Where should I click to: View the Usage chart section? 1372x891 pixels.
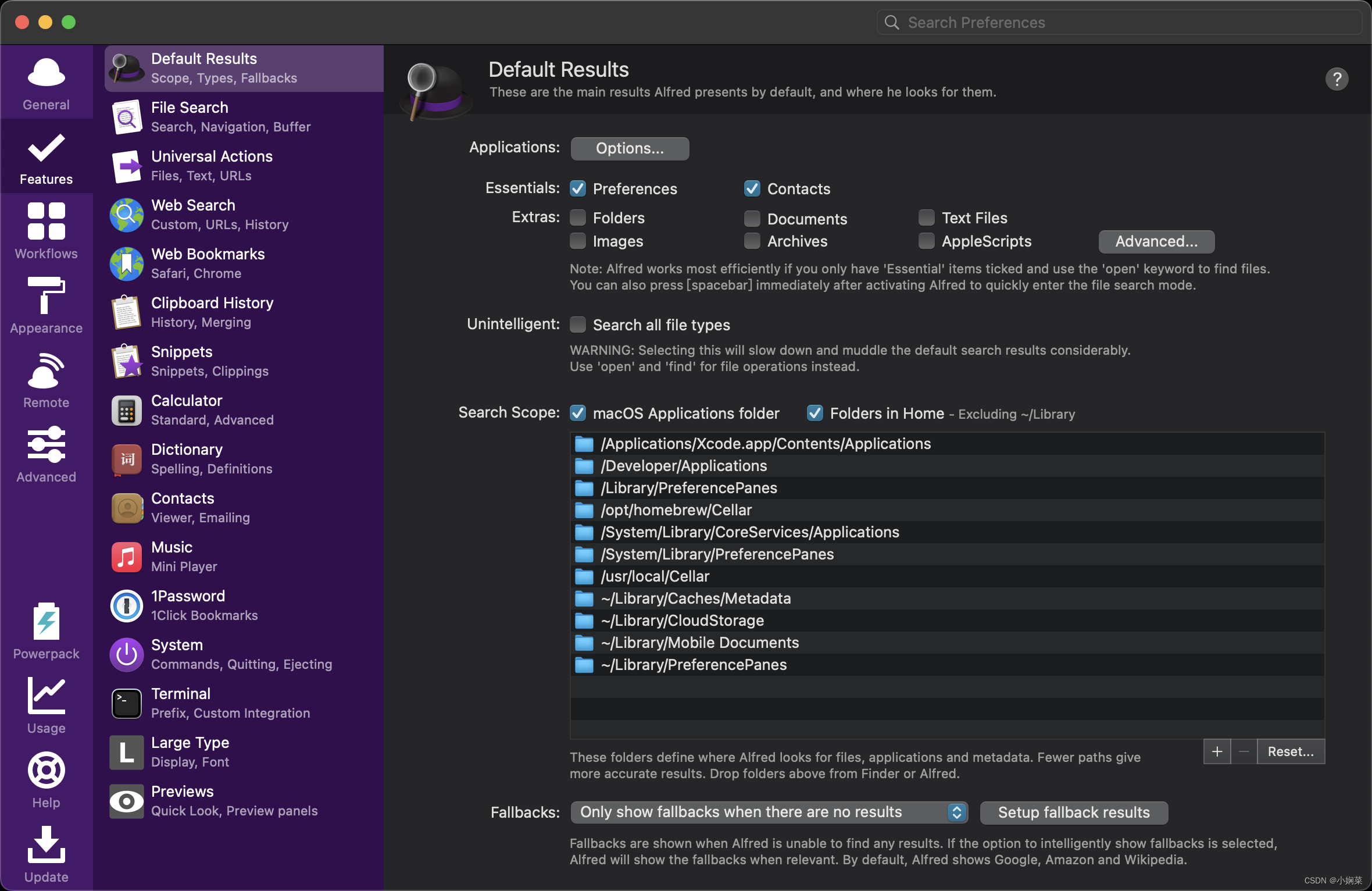click(x=46, y=705)
